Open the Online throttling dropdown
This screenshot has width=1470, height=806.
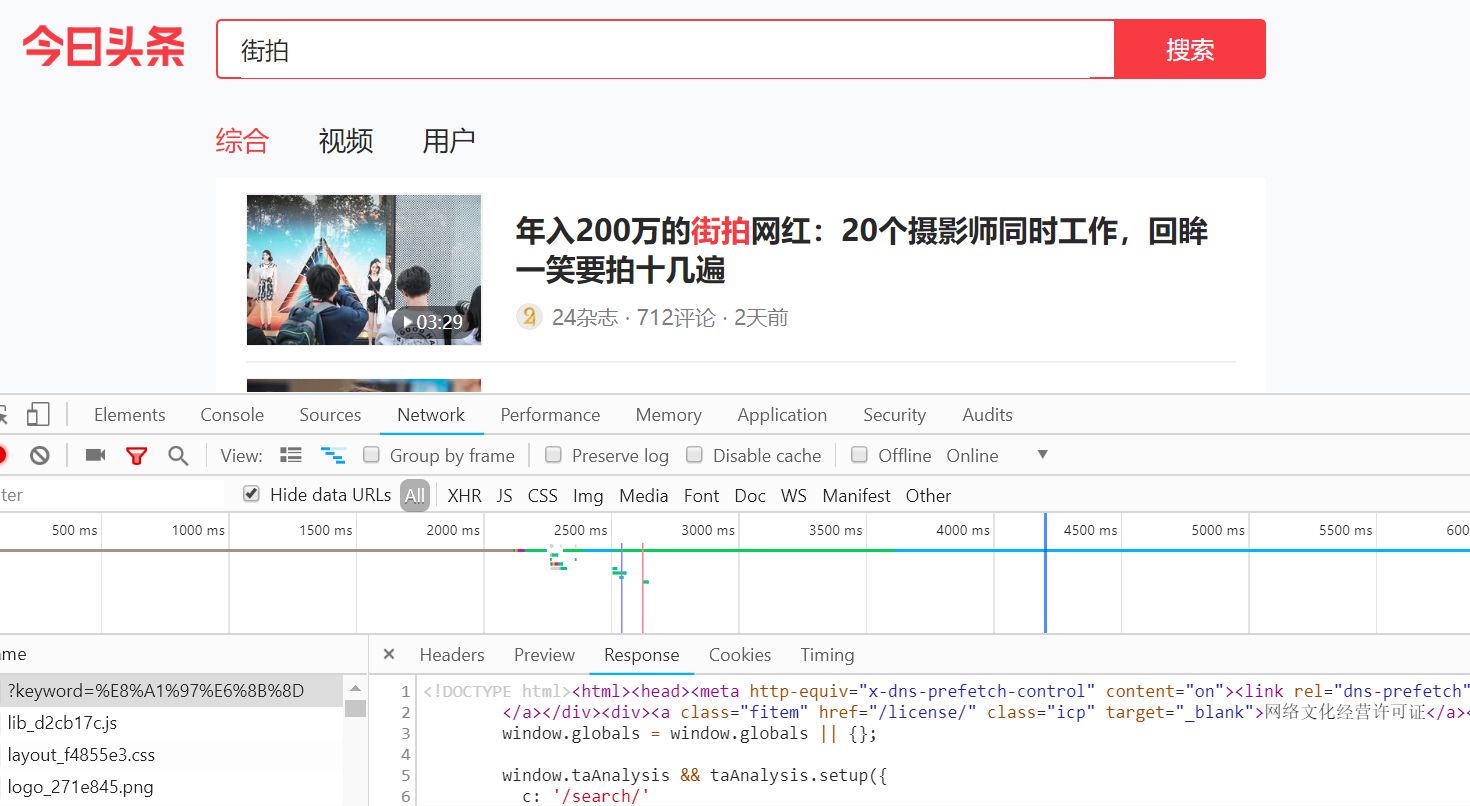(x=997, y=455)
